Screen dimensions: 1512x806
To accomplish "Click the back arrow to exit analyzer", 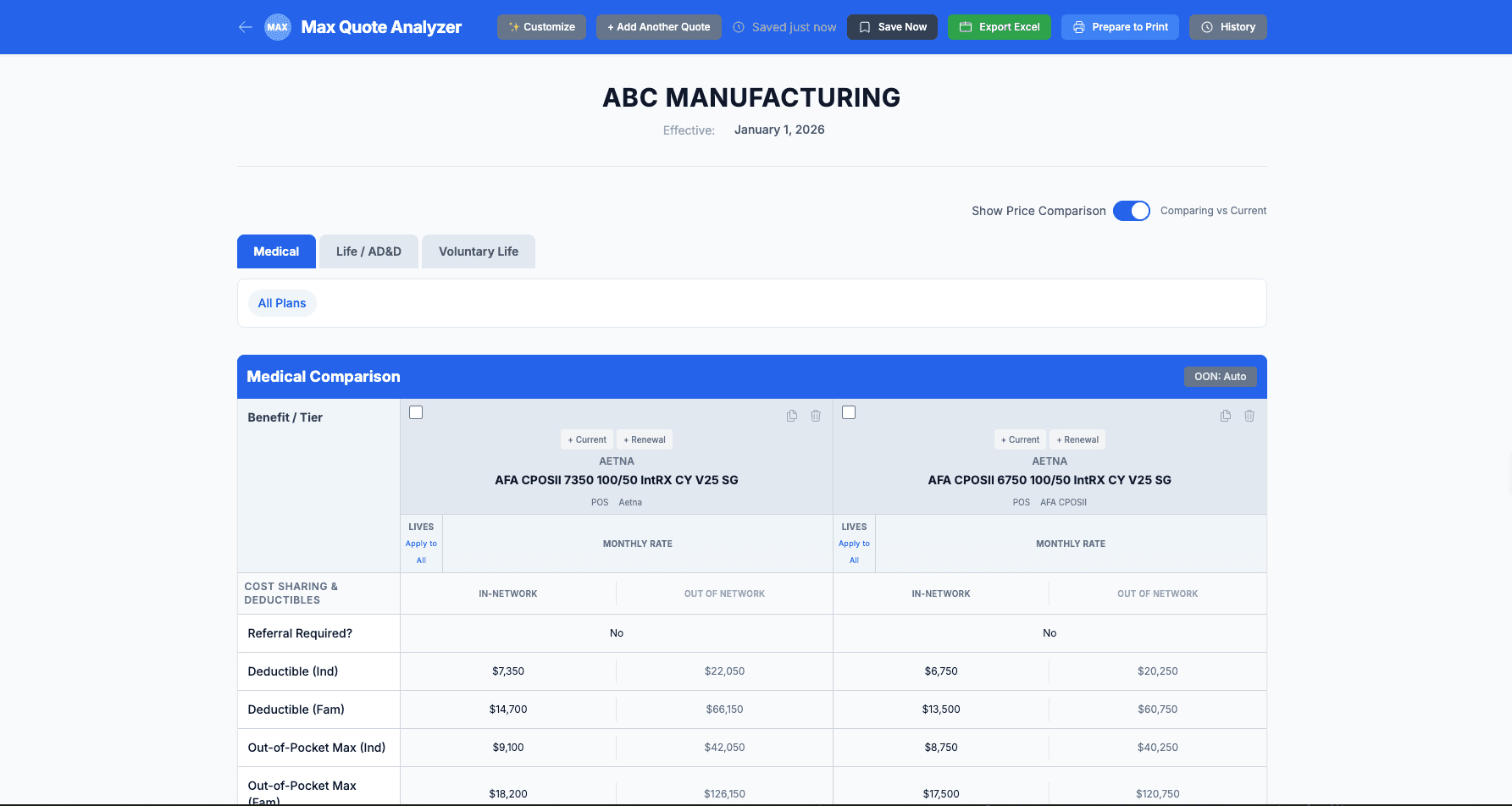I will coord(245,27).
